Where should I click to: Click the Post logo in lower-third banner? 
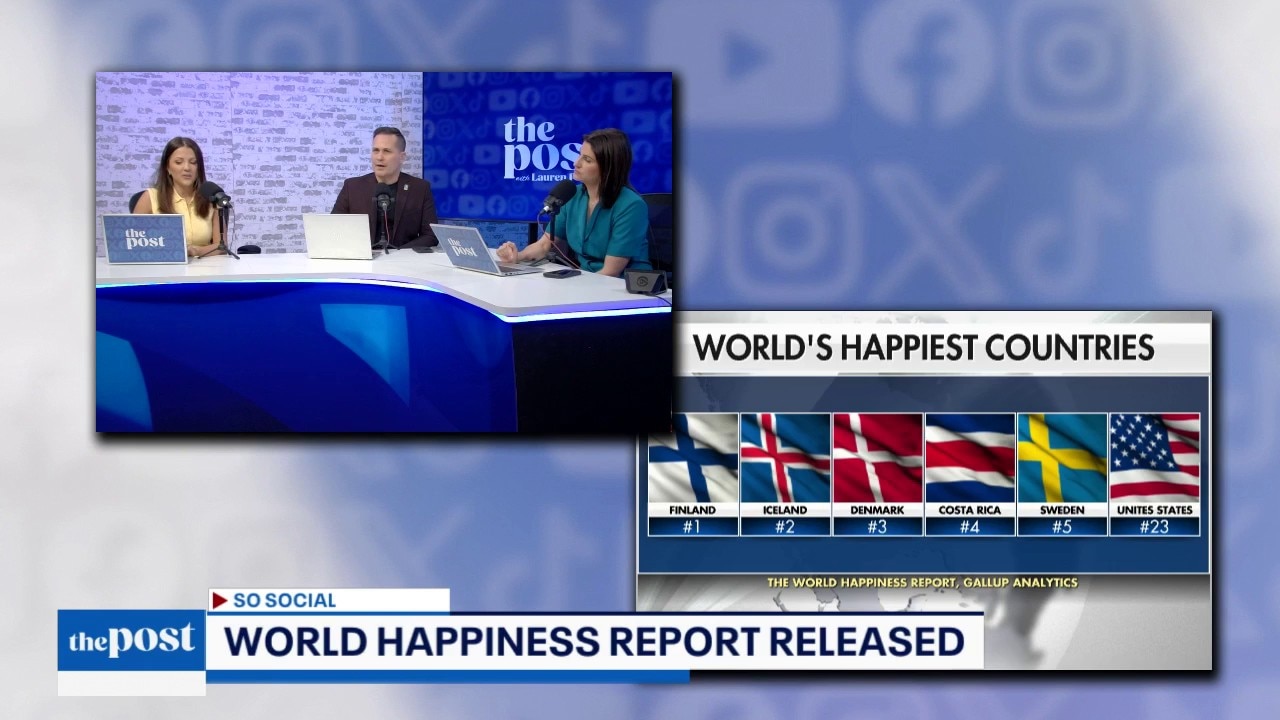pos(131,641)
